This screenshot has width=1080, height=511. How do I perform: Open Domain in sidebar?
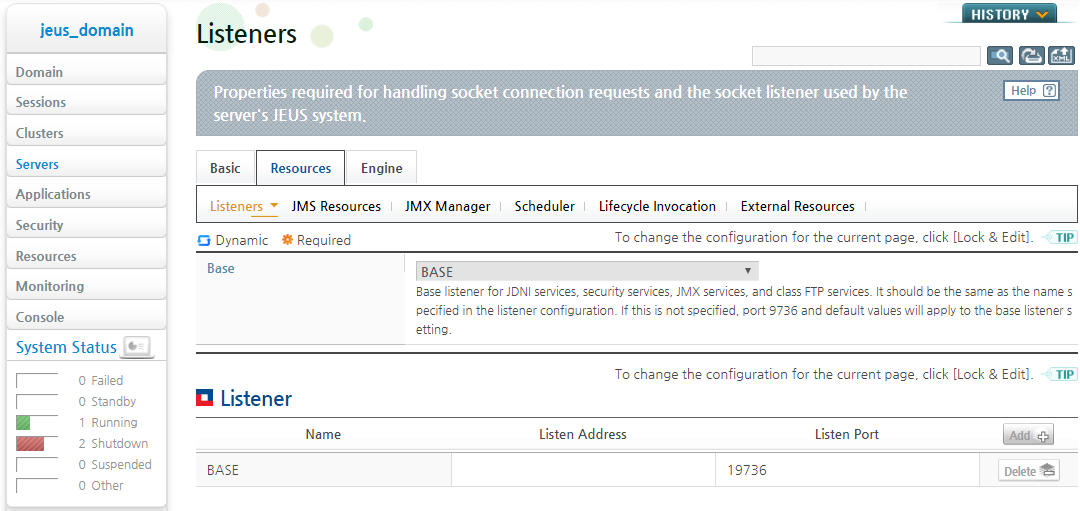pyautogui.click(x=87, y=72)
